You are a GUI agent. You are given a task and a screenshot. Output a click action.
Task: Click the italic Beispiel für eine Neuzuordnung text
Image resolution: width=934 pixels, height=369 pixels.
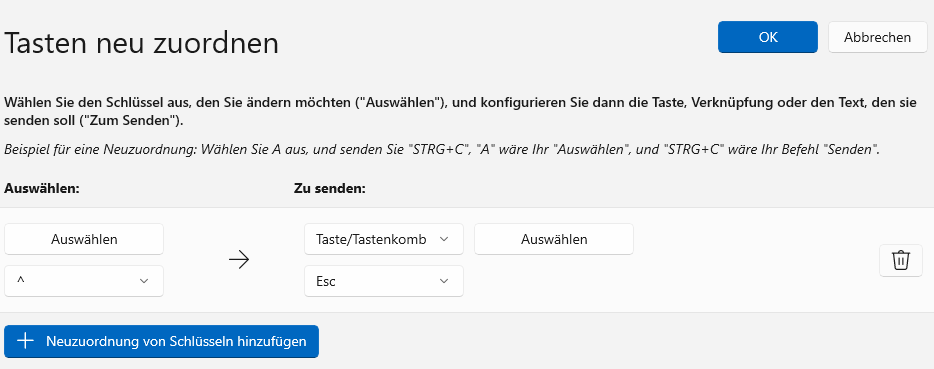[442, 150]
